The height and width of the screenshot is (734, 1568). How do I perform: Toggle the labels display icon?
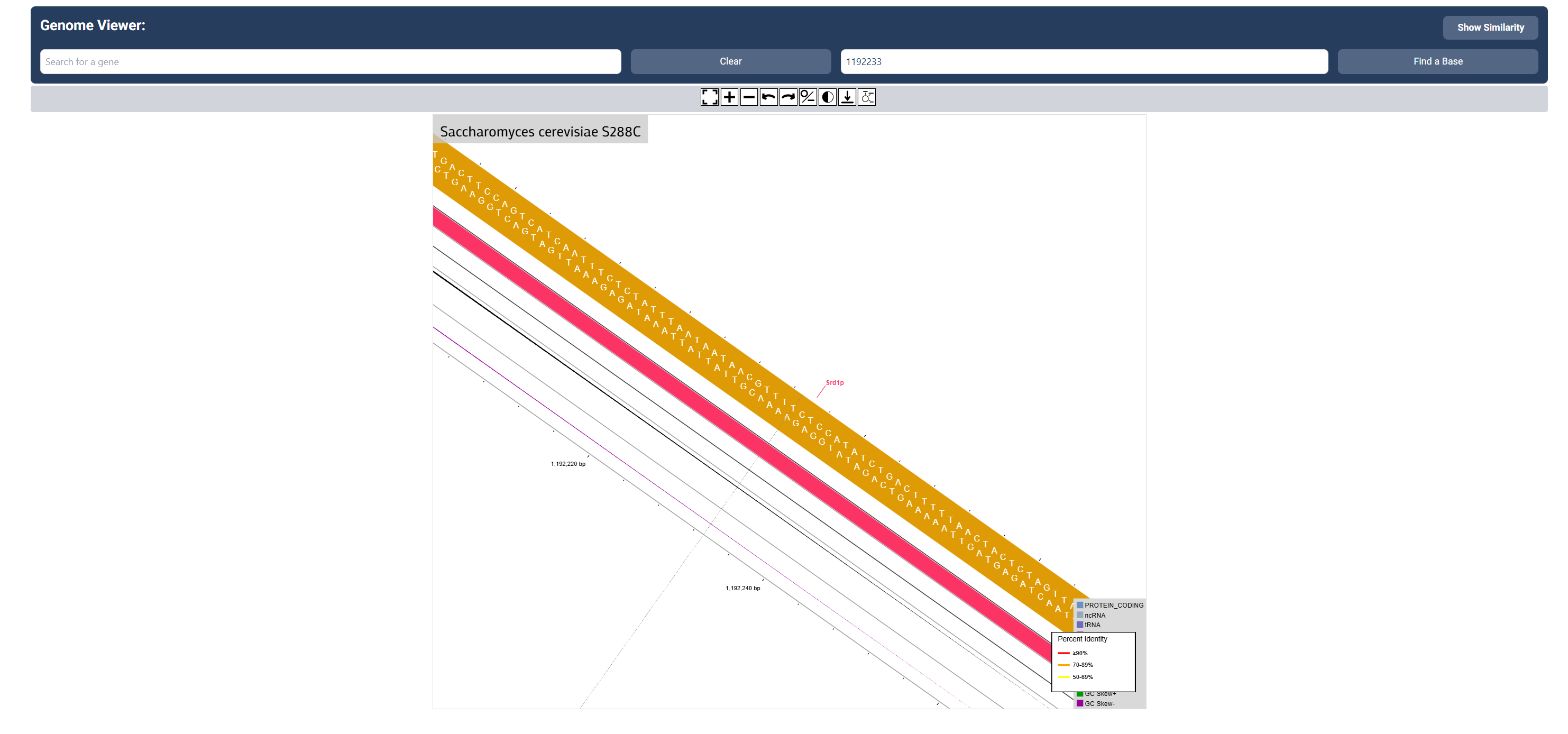(x=867, y=97)
